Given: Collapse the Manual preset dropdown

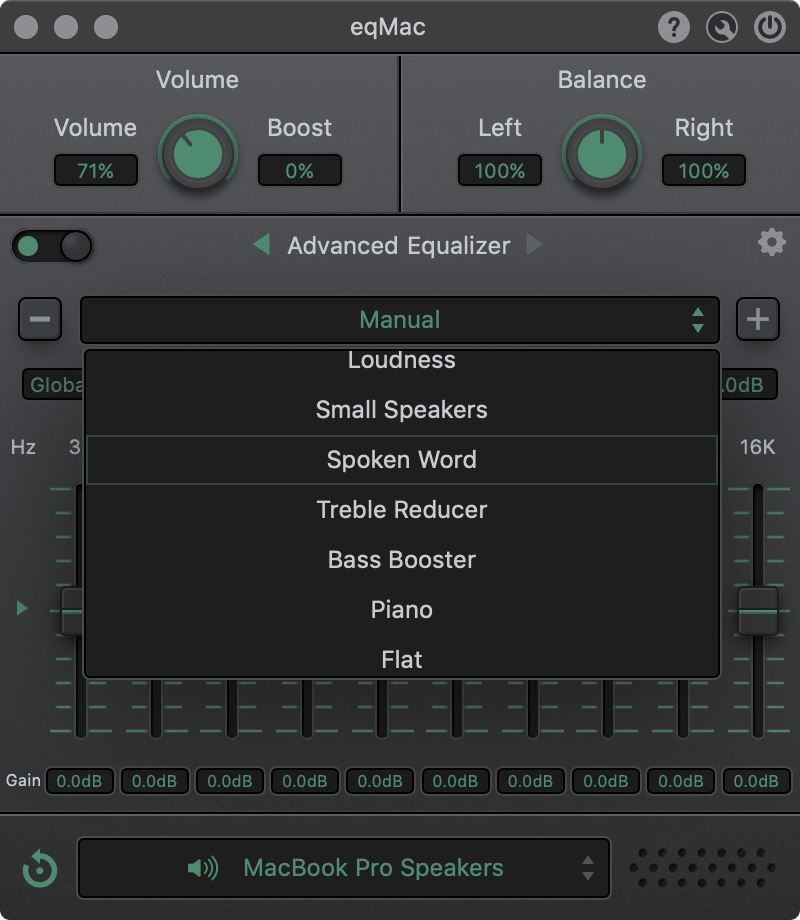Looking at the screenshot, I should pos(399,320).
